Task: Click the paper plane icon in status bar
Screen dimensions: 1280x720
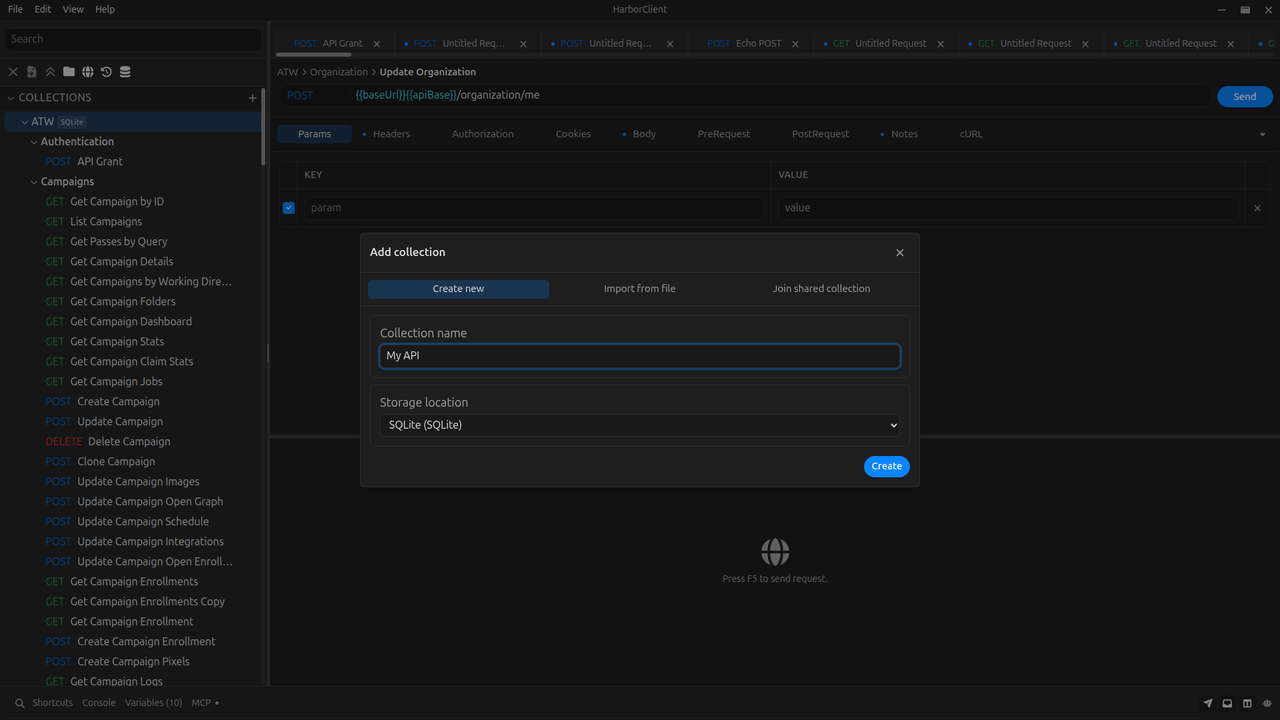Action: (x=1208, y=703)
